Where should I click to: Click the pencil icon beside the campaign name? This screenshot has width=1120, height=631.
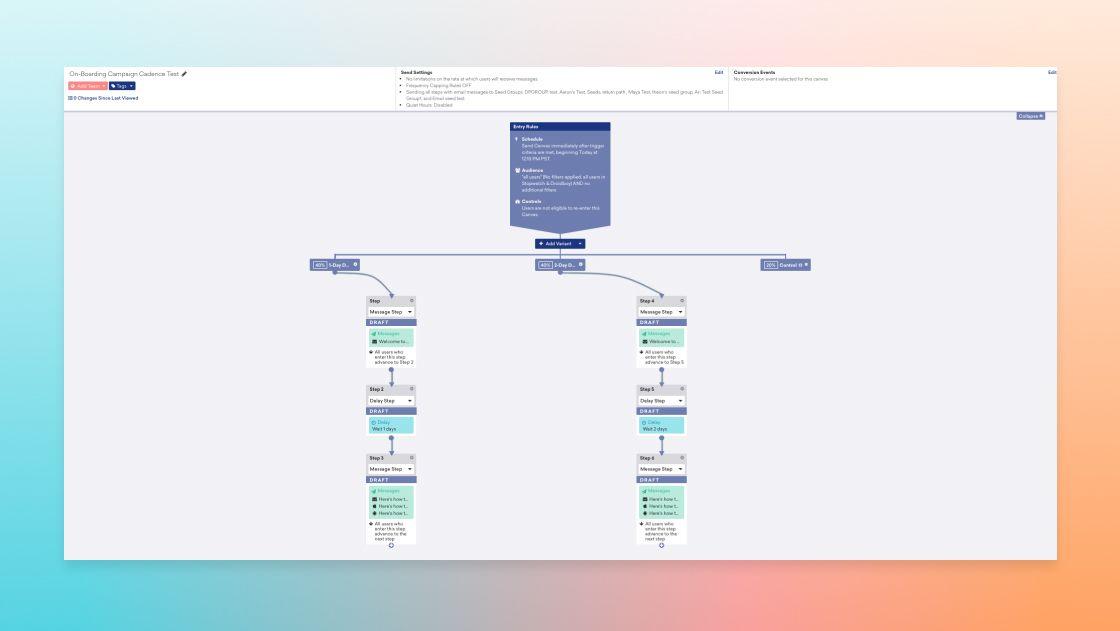(184, 74)
